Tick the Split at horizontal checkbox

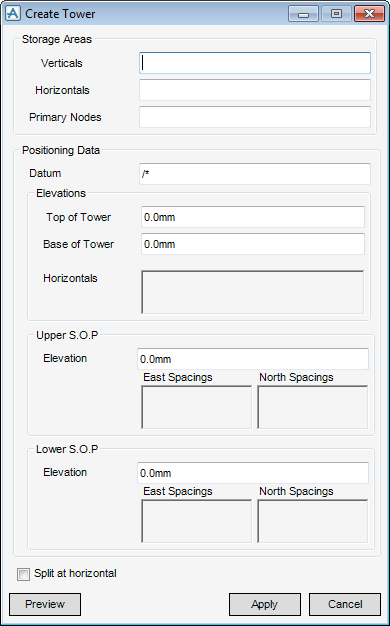click(23, 574)
